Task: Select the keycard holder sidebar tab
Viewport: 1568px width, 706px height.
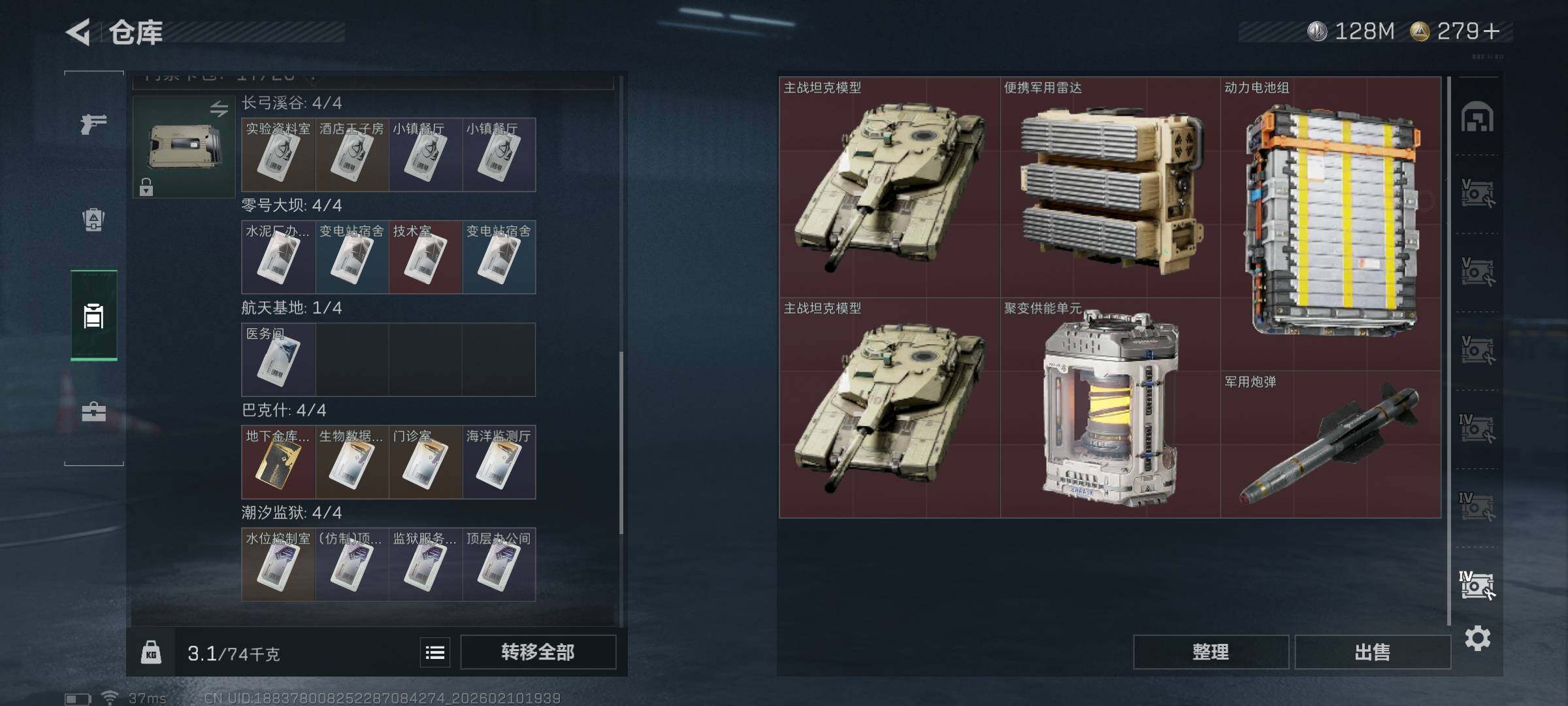Action: (93, 316)
